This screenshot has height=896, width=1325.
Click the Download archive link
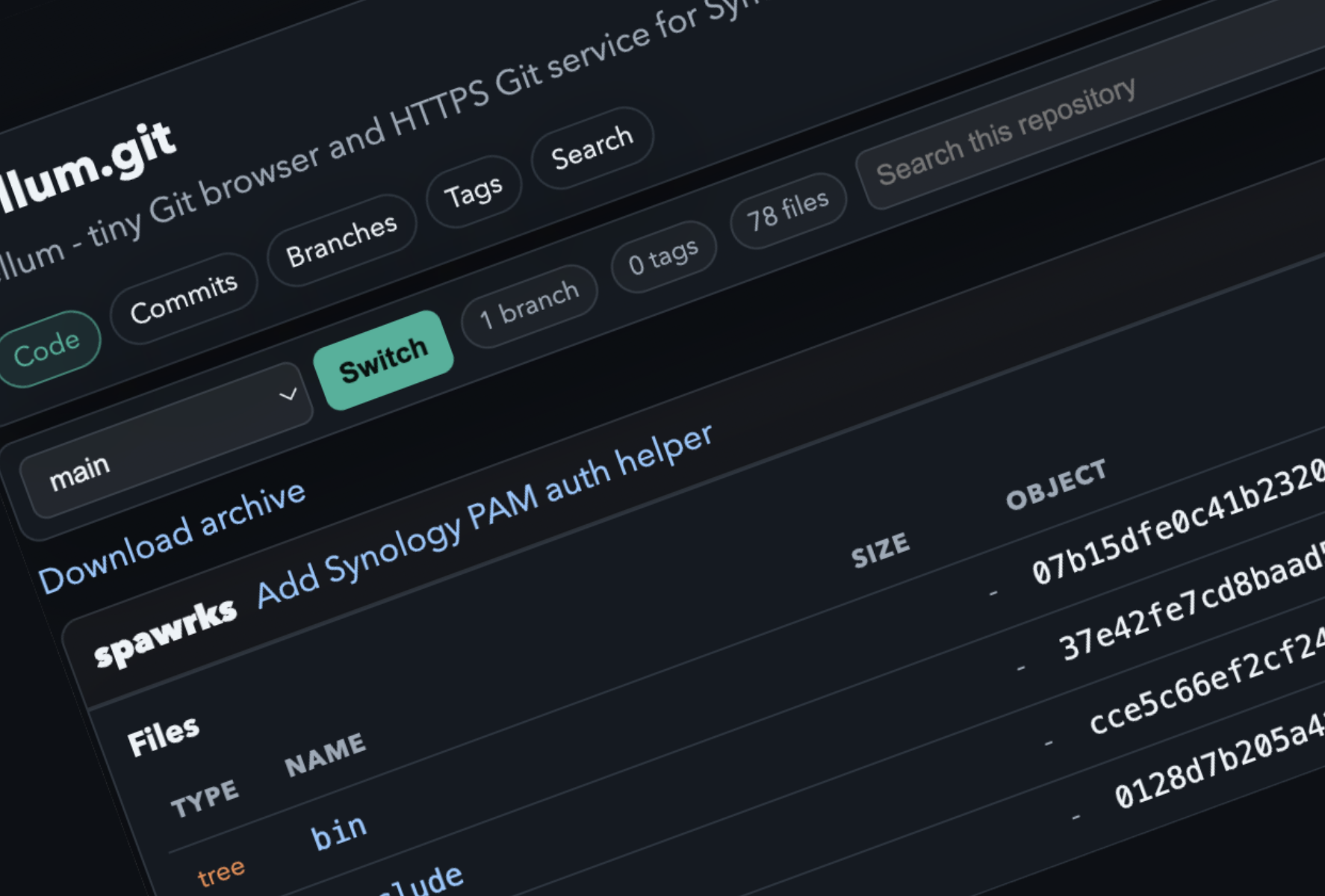[x=172, y=538]
